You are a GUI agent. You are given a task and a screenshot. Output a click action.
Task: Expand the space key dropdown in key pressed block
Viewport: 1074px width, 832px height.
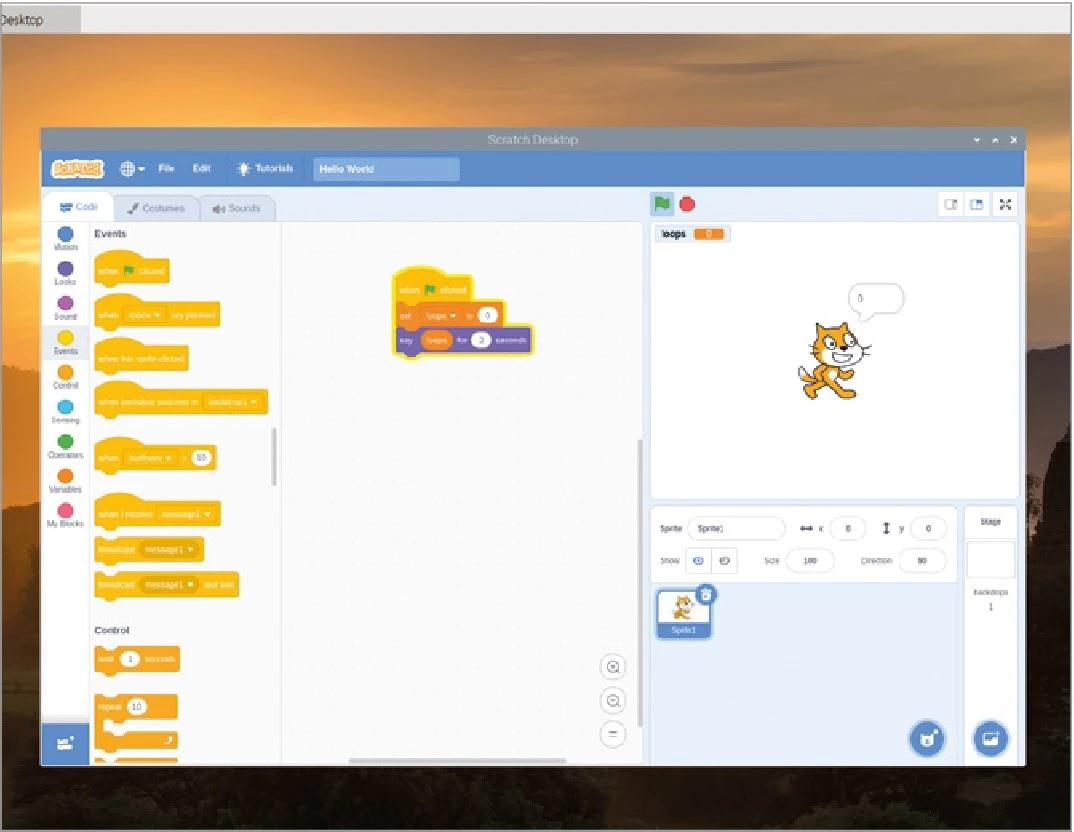(x=146, y=315)
